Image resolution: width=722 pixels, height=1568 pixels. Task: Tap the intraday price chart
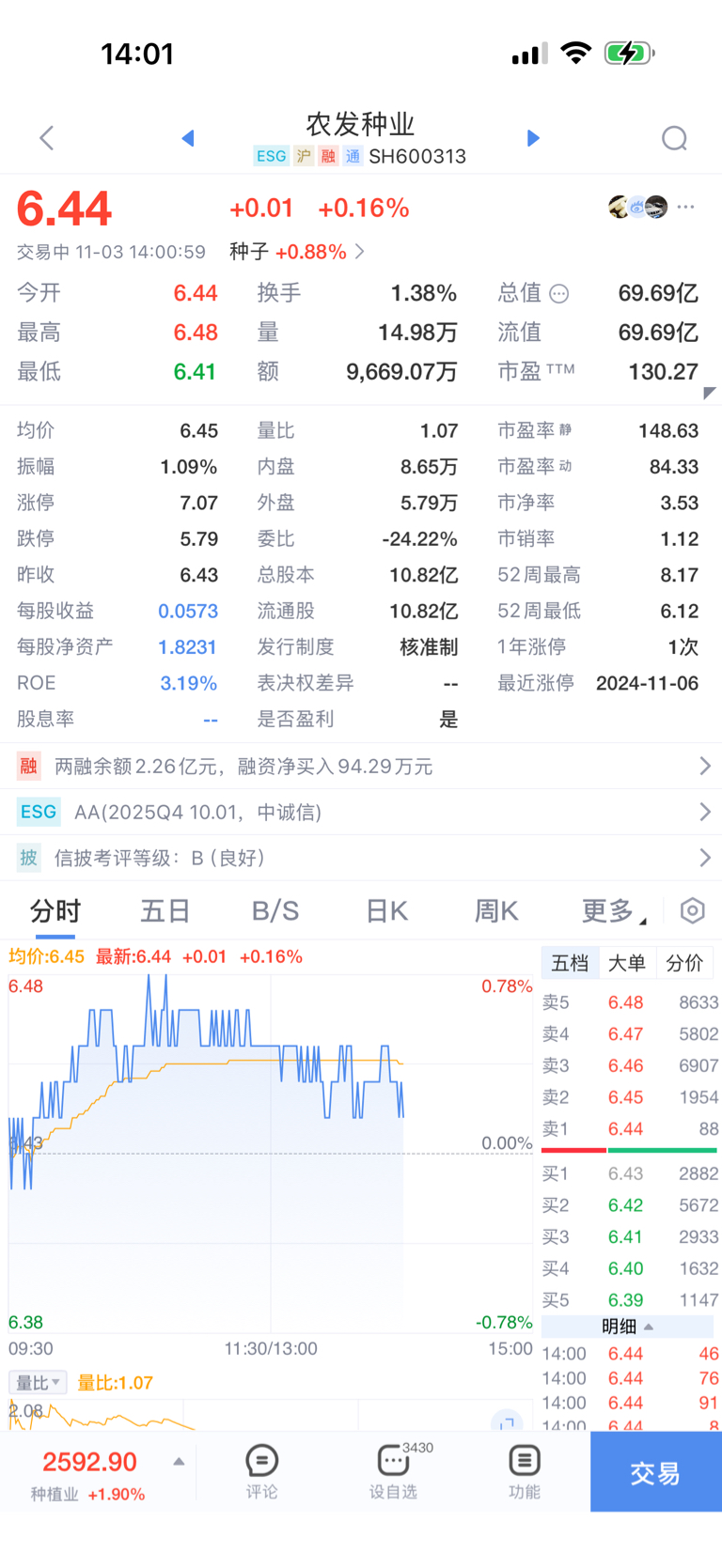pos(271,1153)
